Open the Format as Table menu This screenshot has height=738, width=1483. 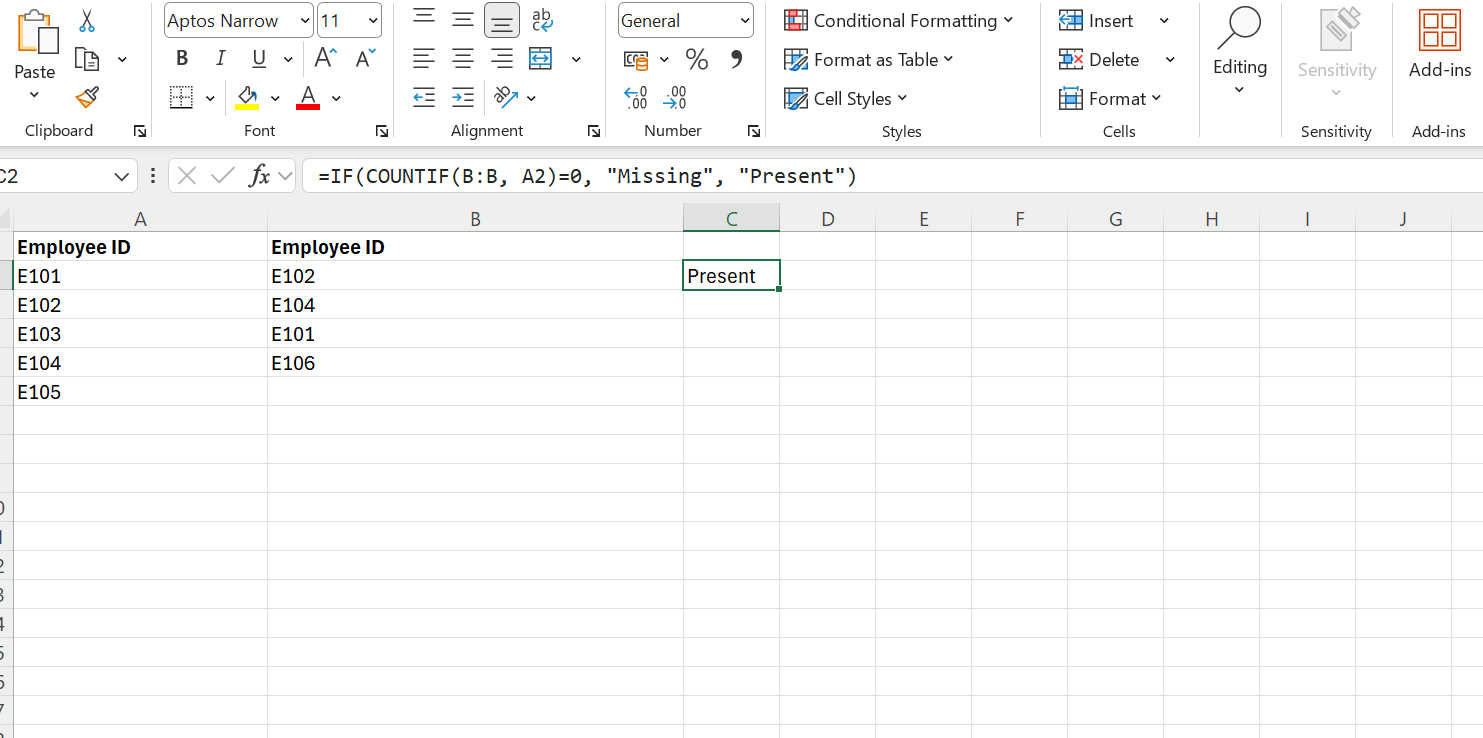pyautogui.click(x=868, y=60)
